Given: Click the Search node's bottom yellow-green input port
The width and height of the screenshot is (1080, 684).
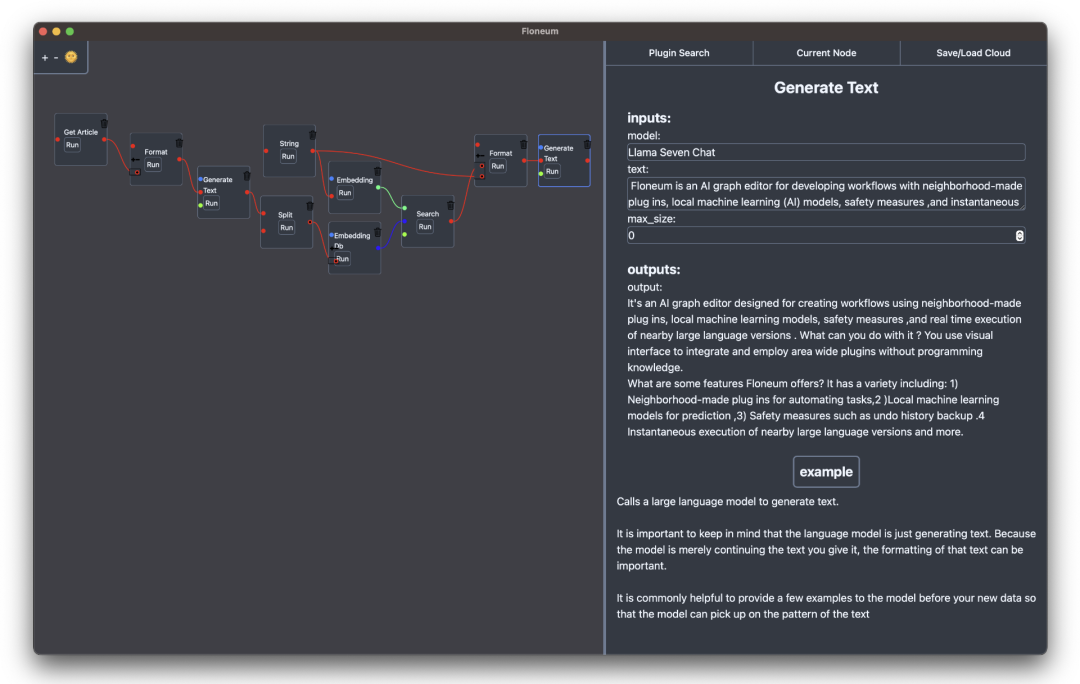Looking at the screenshot, I should pos(404,235).
